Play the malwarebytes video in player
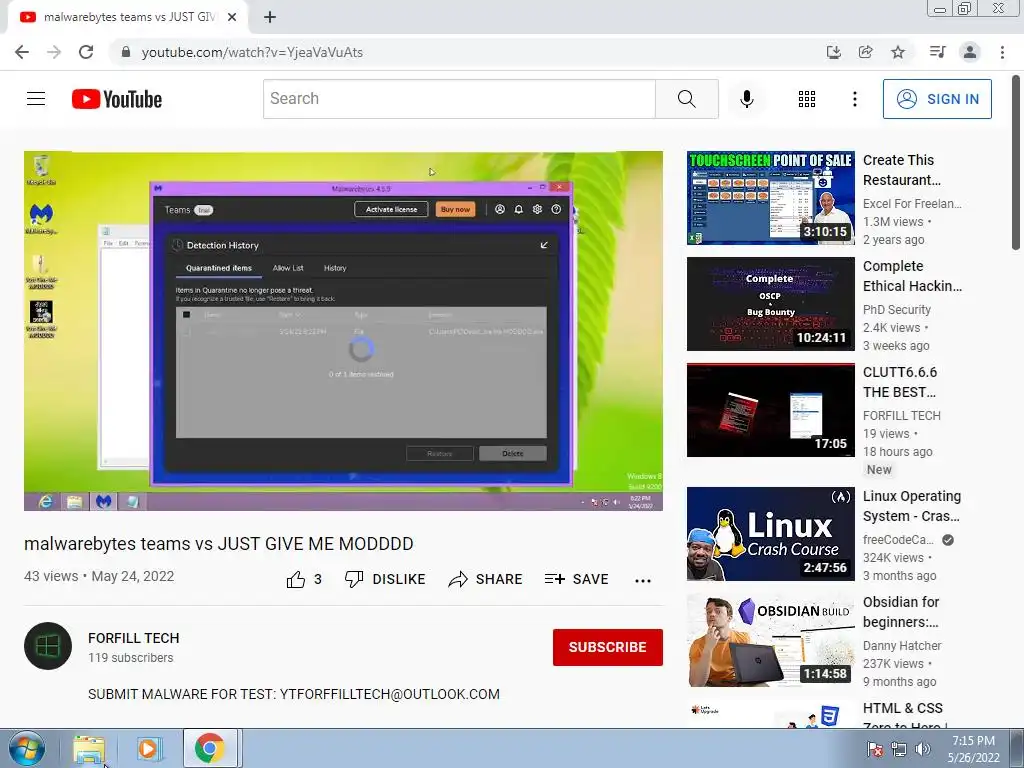Viewport: 1024px width, 768px height. click(x=343, y=331)
